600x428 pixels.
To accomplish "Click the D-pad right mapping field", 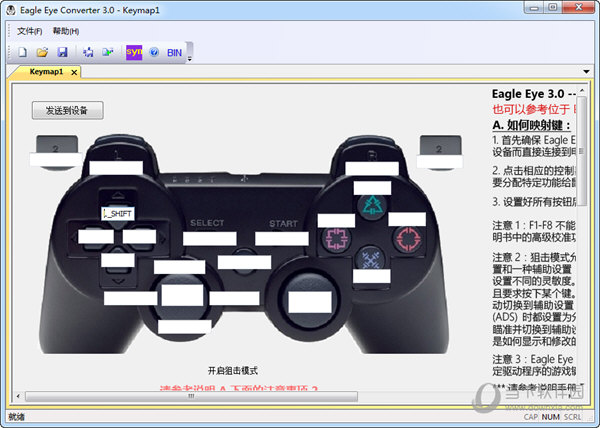I will pos(139,236).
